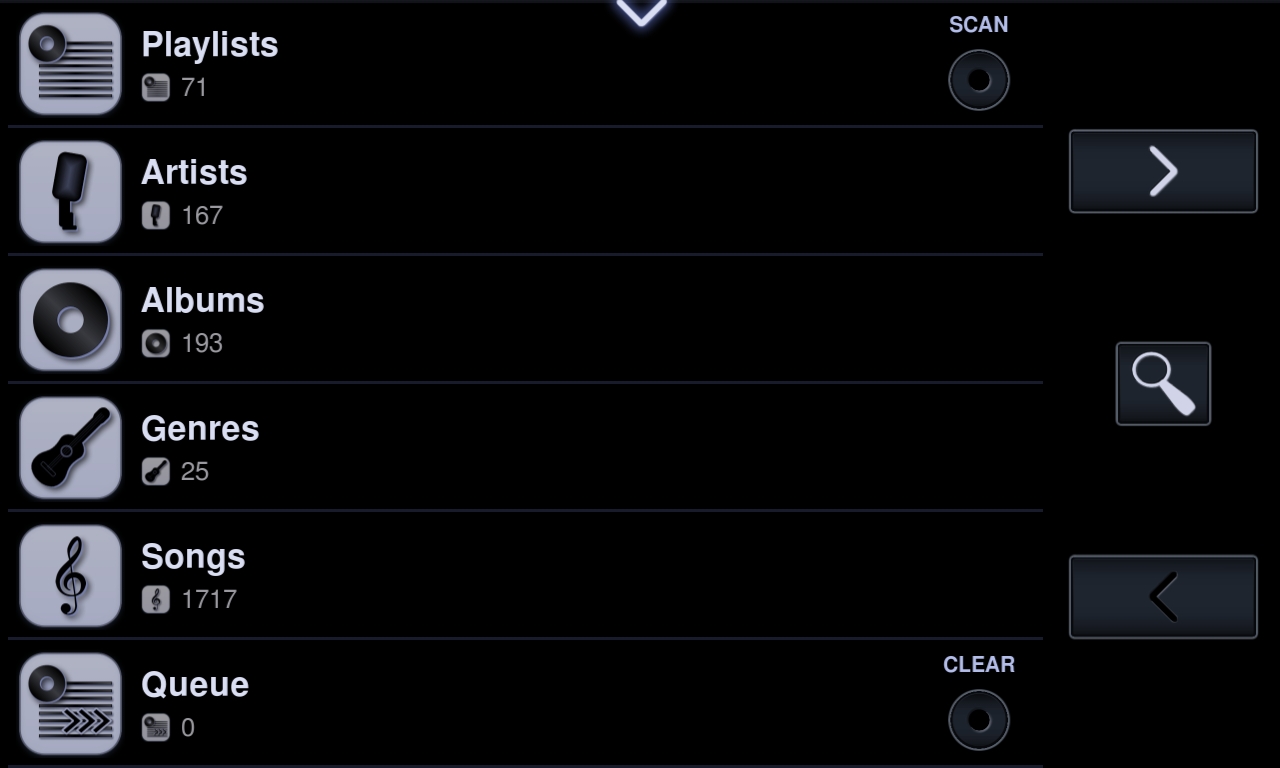Toggle the SCAN round button
The width and height of the screenshot is (1280, 768).
coord(979,80)
